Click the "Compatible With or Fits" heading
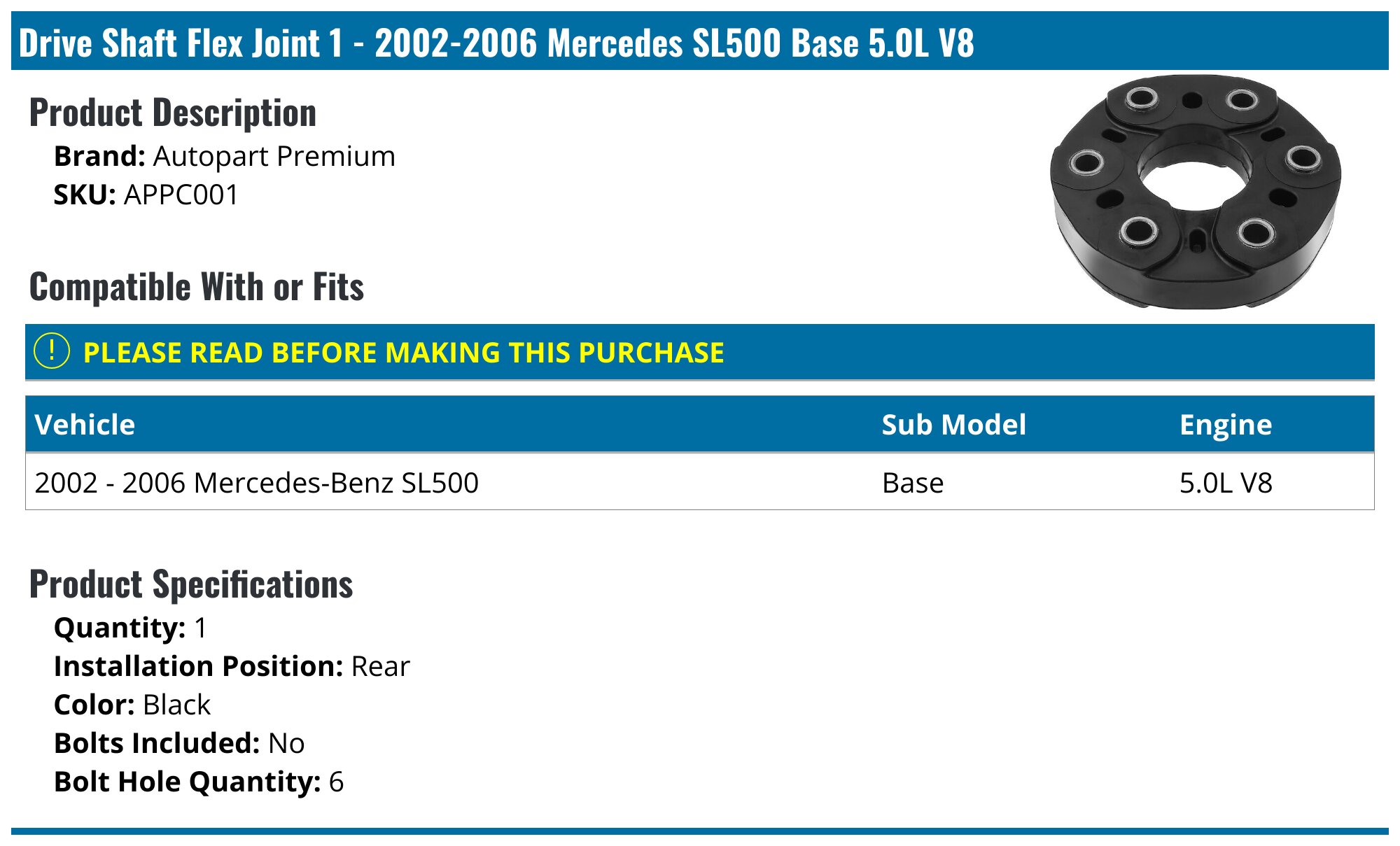The height and width of the screenshot is (846, 1400). (x=197, y=287)
